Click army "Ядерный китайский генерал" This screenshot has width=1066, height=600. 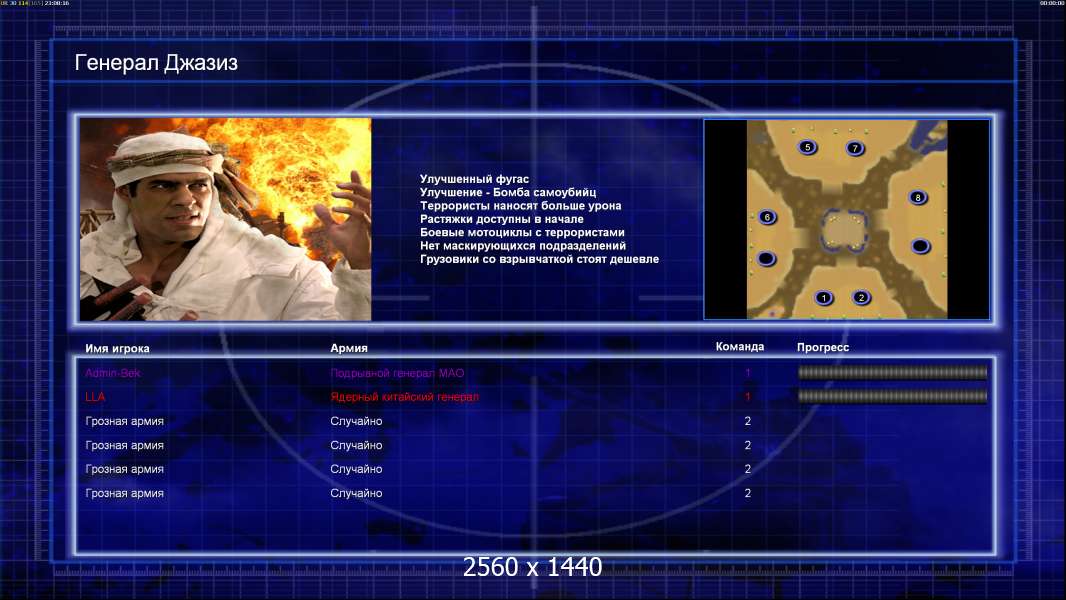pyautogui.click(x=405, y=397)
